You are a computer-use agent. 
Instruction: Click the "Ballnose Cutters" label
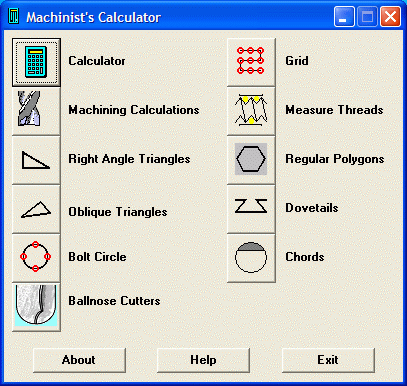114,301
